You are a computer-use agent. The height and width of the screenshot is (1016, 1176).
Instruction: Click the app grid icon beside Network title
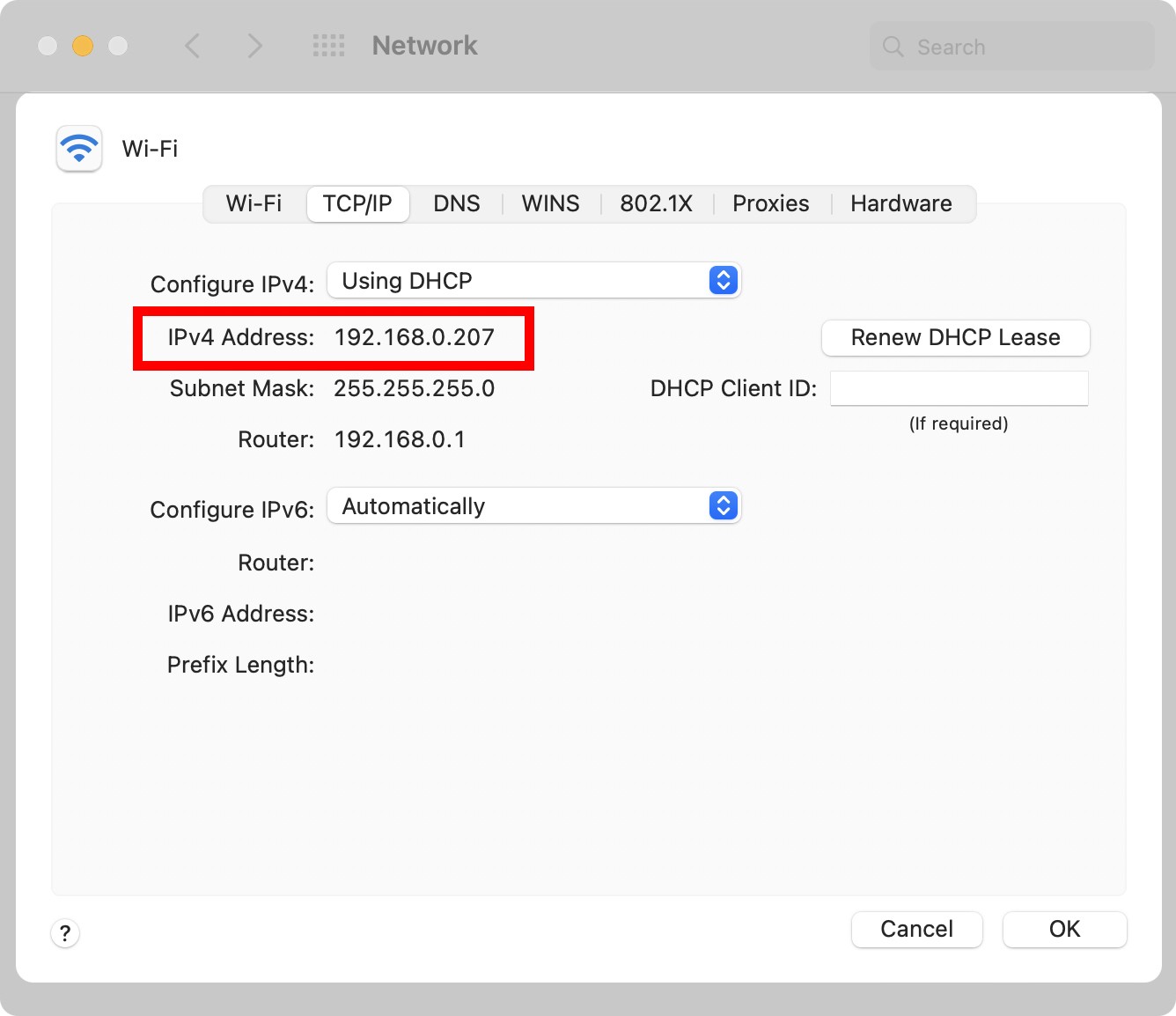pos(328,46)
